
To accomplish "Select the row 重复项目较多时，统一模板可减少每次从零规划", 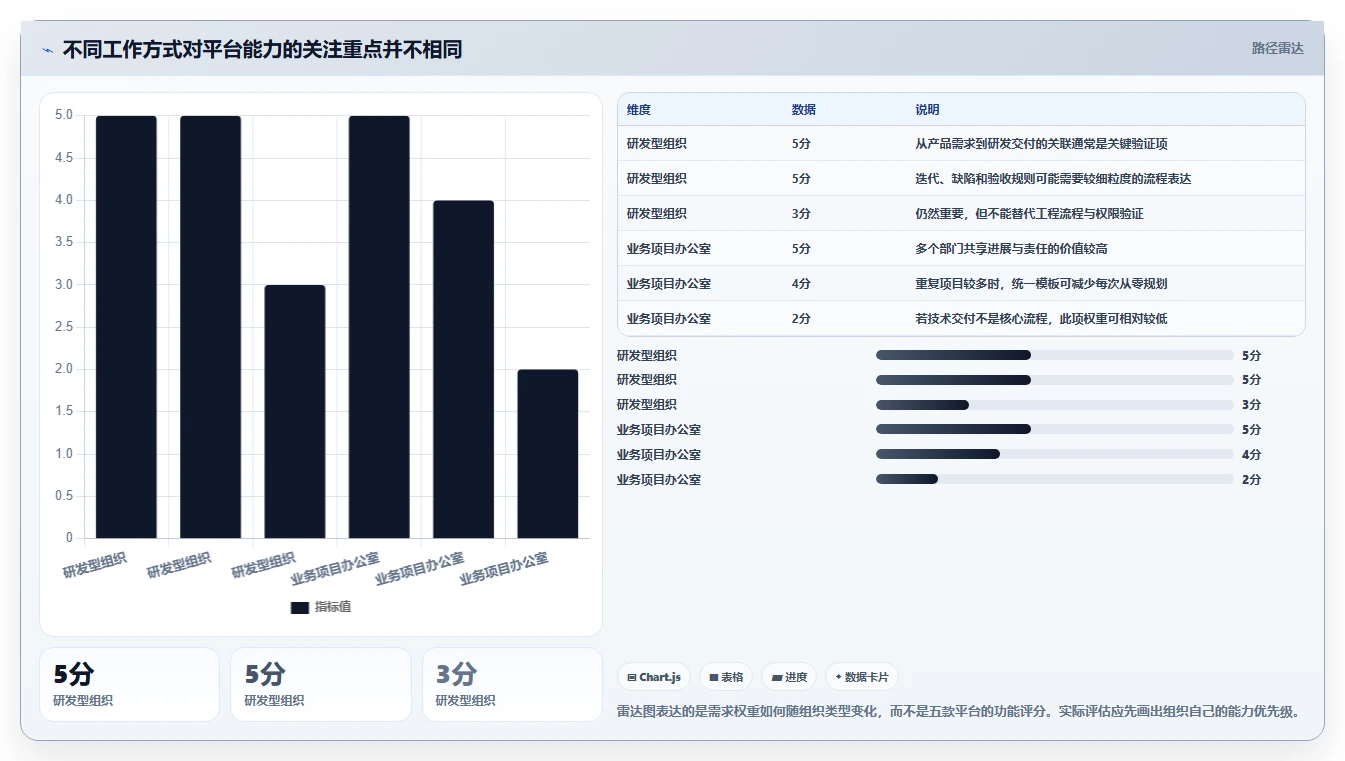I will [x=961, y=284].
